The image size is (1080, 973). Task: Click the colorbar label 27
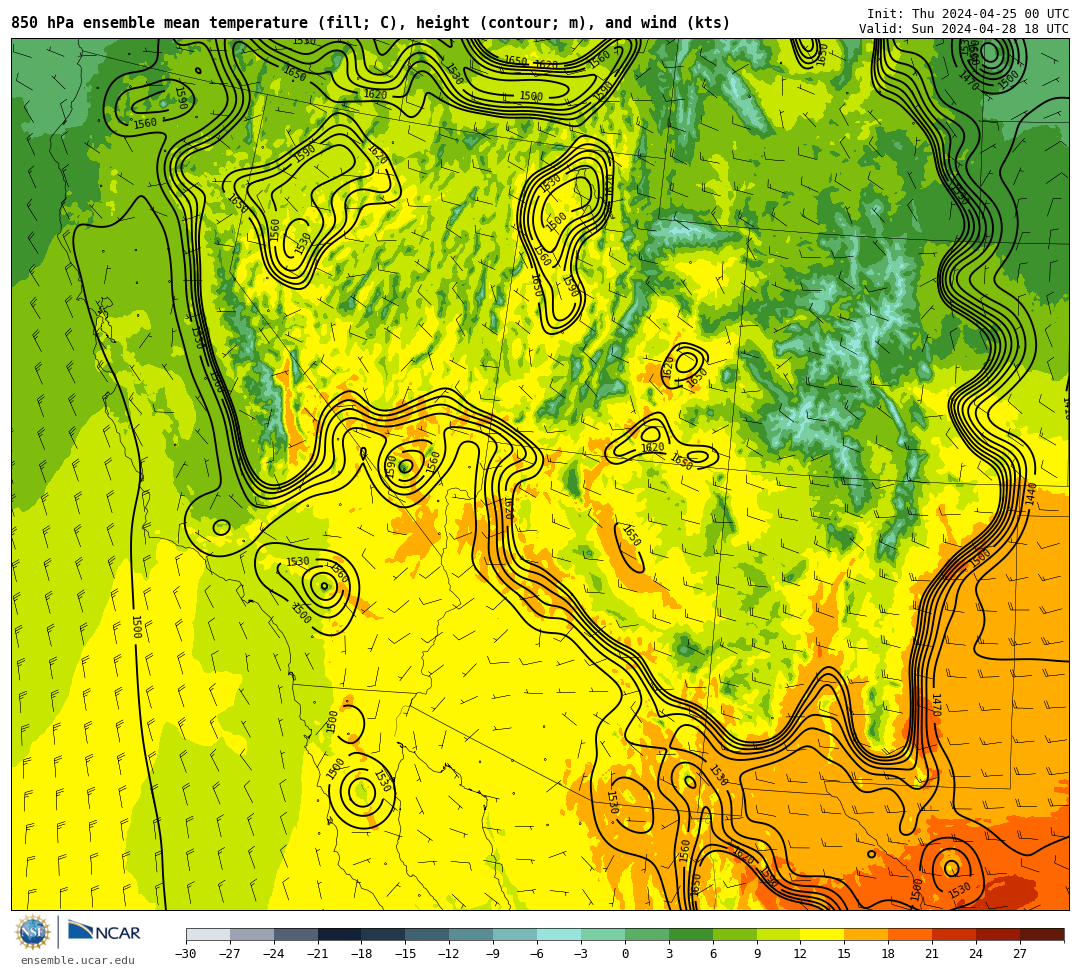[1019, 954]
